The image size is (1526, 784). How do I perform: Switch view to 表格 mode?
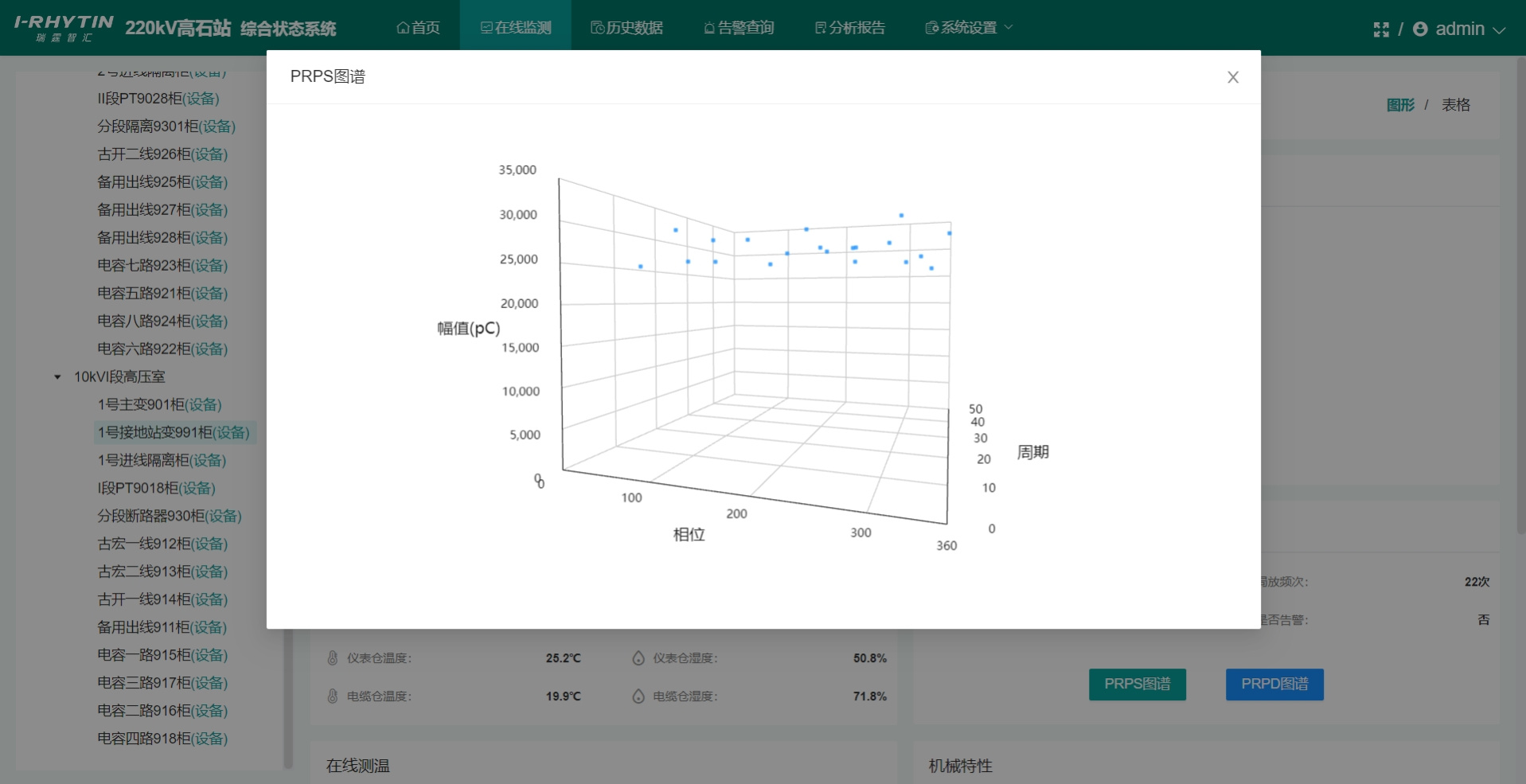1455,105
